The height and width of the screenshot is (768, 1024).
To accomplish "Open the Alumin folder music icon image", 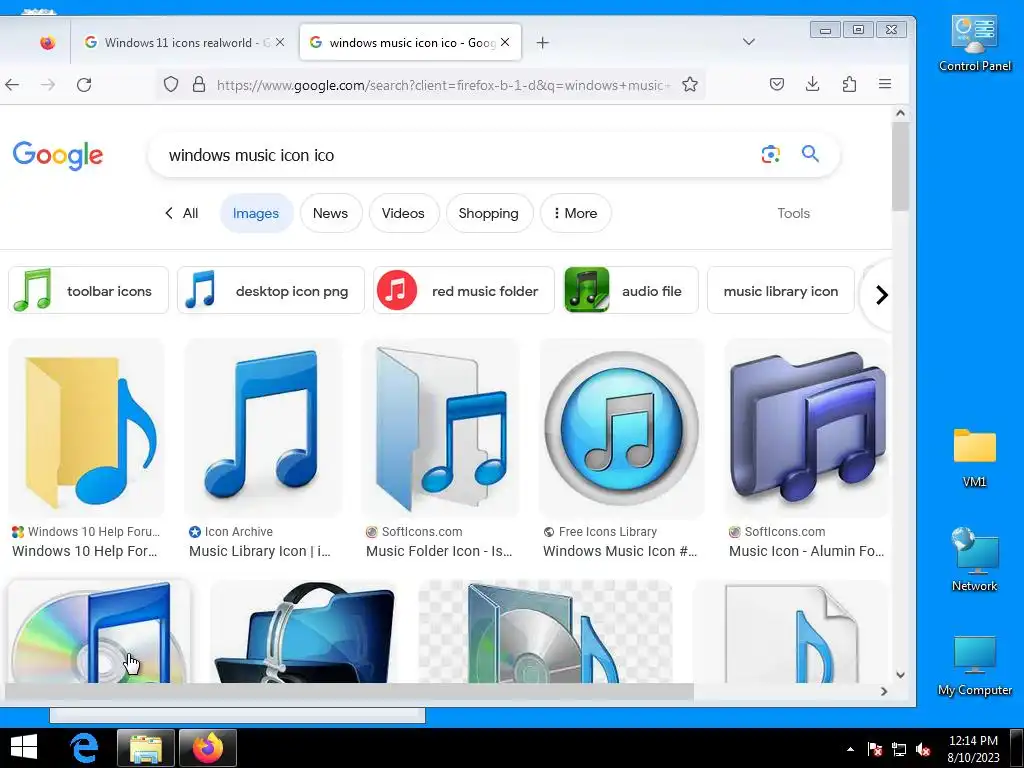I will coord(807,428).
